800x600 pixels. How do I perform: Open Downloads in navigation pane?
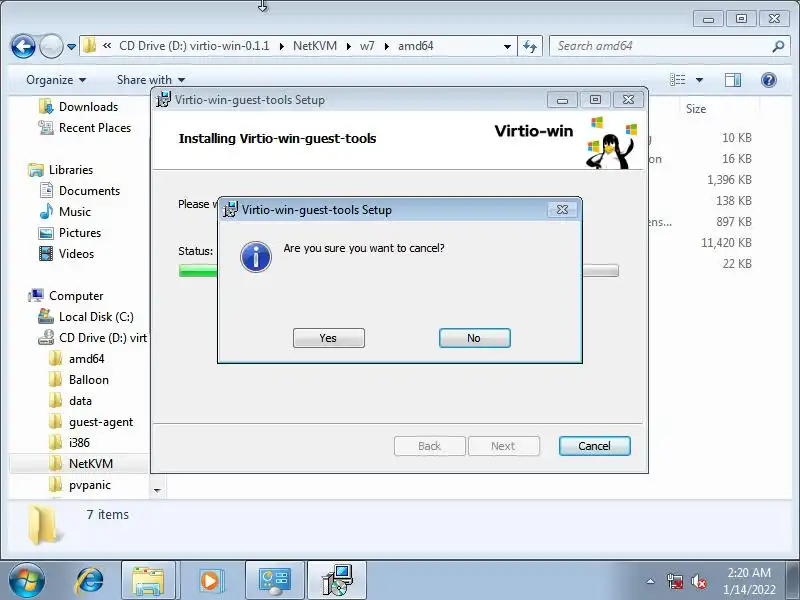coord(88,107)
